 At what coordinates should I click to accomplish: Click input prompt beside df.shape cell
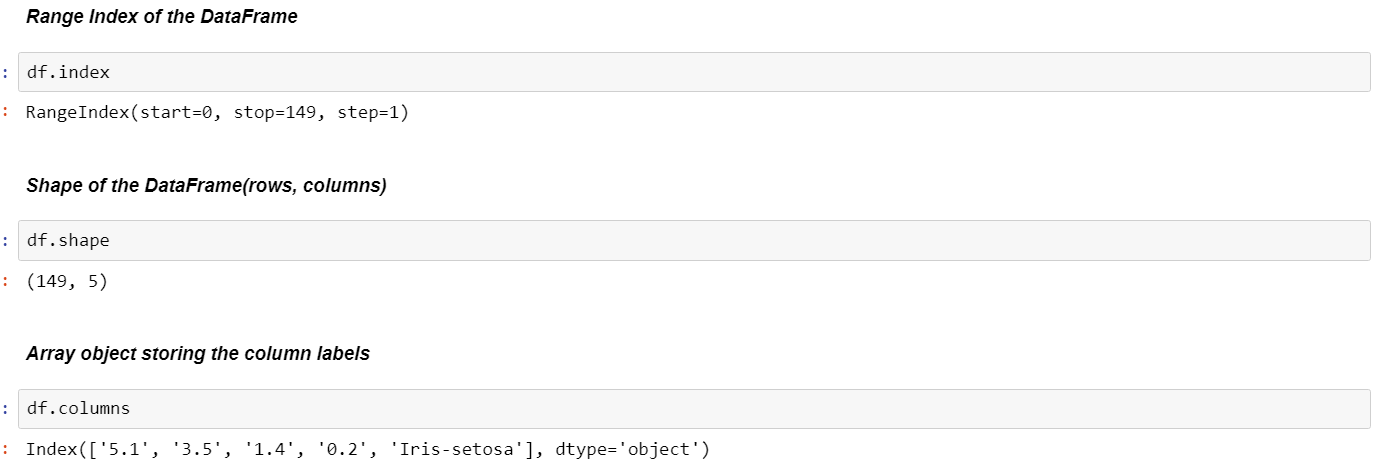(6, 241)
